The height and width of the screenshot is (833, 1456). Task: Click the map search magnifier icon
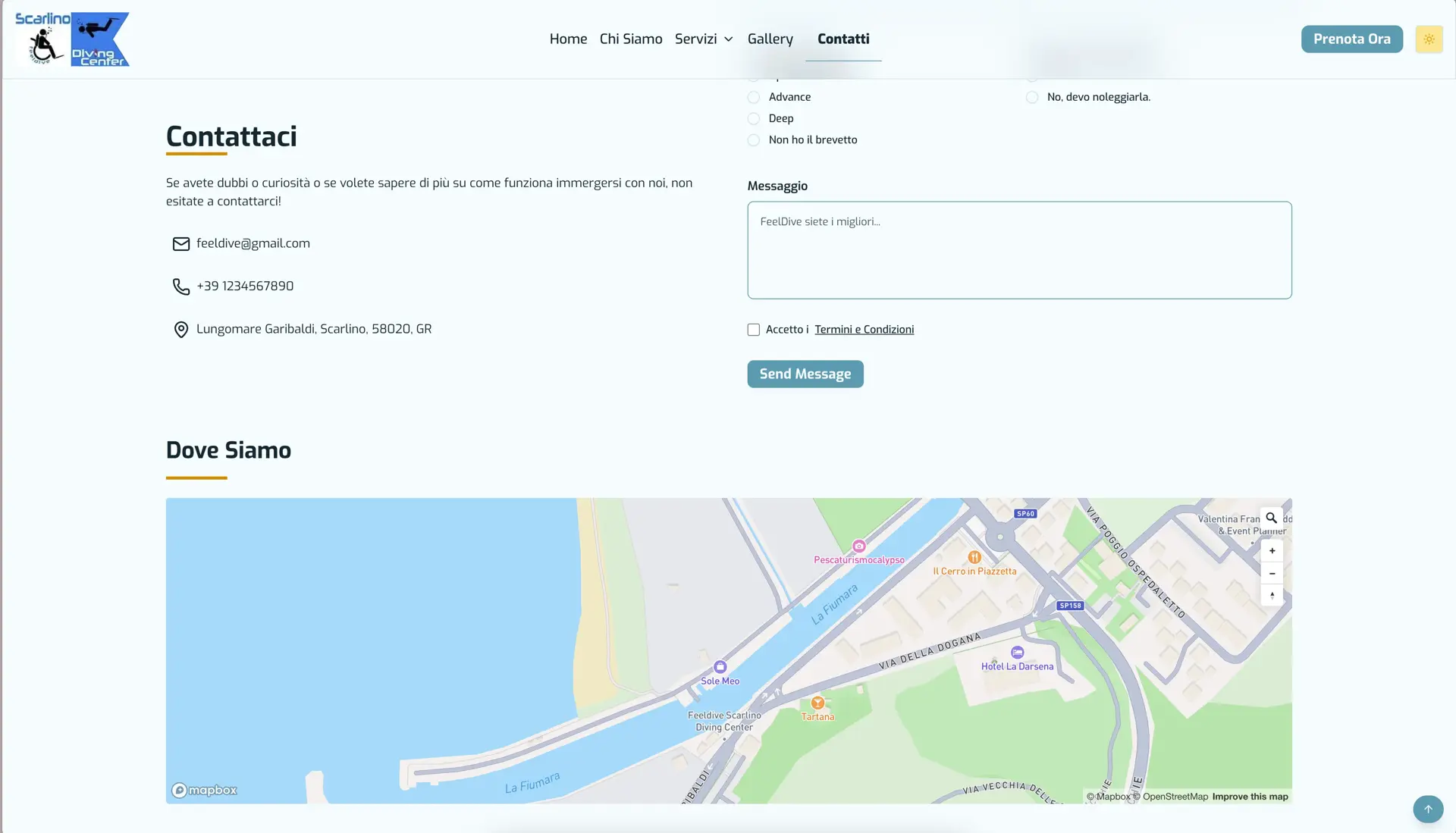[1272, 518]
